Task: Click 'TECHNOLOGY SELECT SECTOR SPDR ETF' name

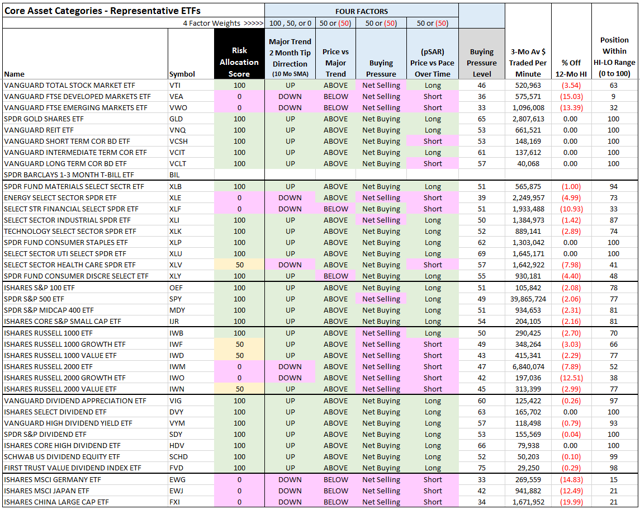Action: [x=70, y=231]
